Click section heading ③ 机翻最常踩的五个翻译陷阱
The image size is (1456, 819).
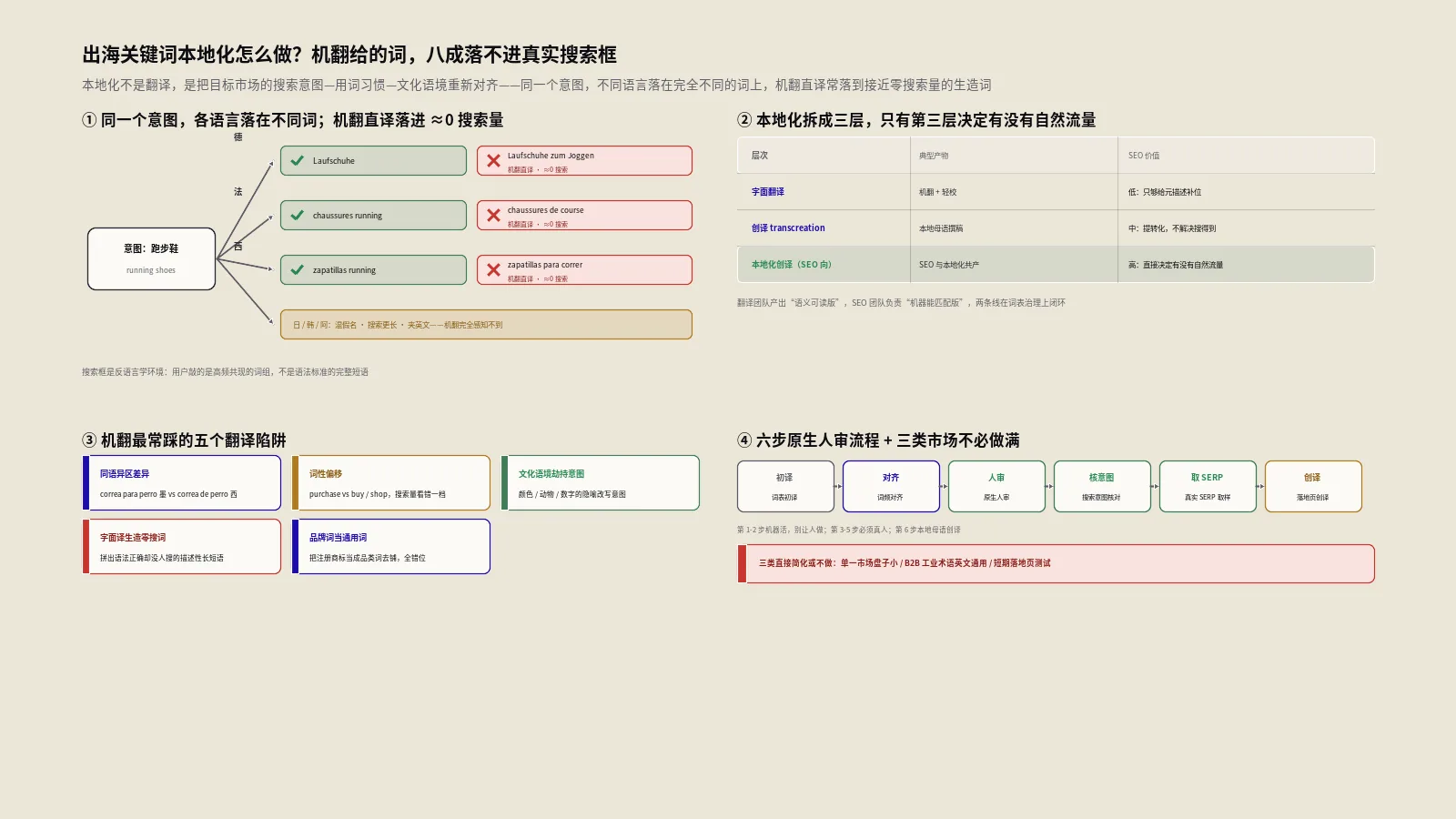coord(185,440)
